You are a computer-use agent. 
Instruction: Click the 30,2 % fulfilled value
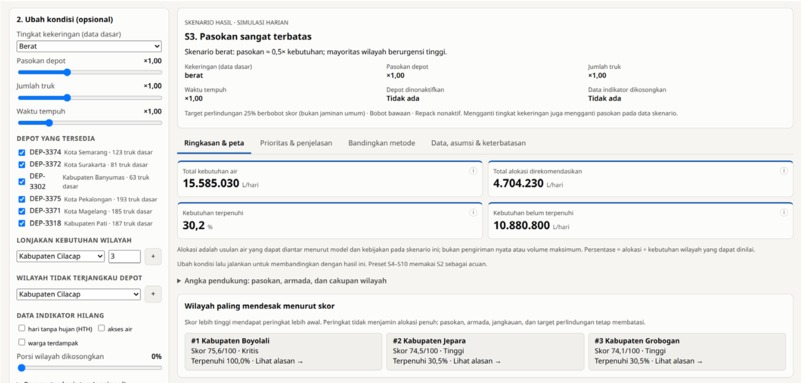tap(197, 225)
